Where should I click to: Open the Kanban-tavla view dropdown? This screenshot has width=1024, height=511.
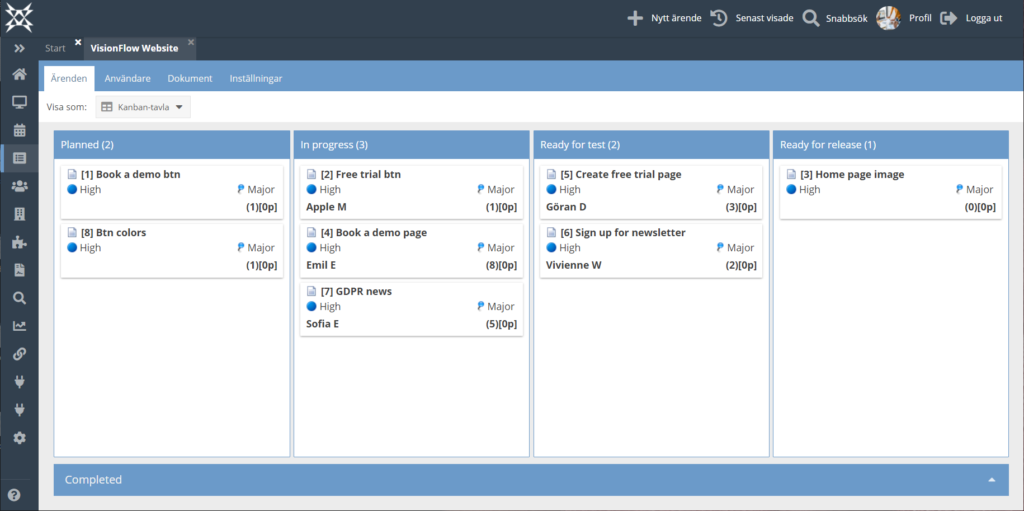[x=143, y=107]
